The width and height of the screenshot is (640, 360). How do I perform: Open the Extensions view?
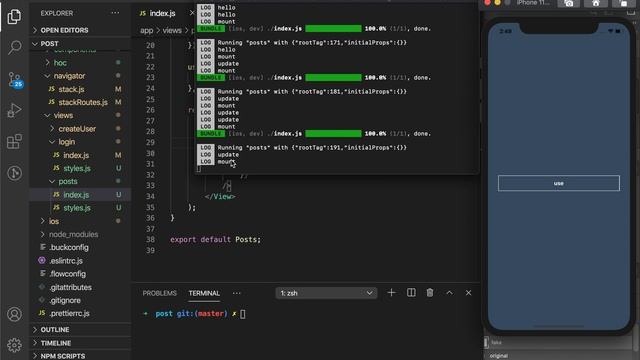click(14, 142)
